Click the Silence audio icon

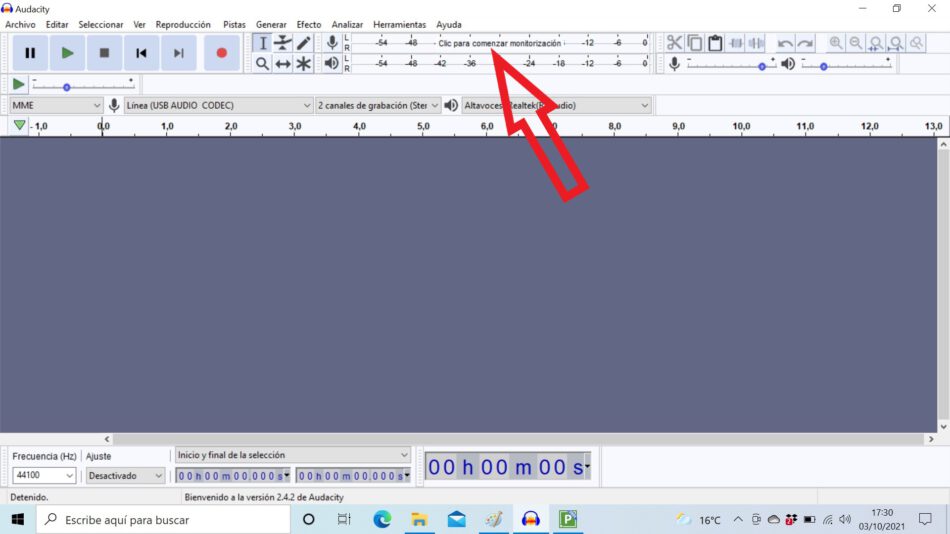[x=757, y=43]
